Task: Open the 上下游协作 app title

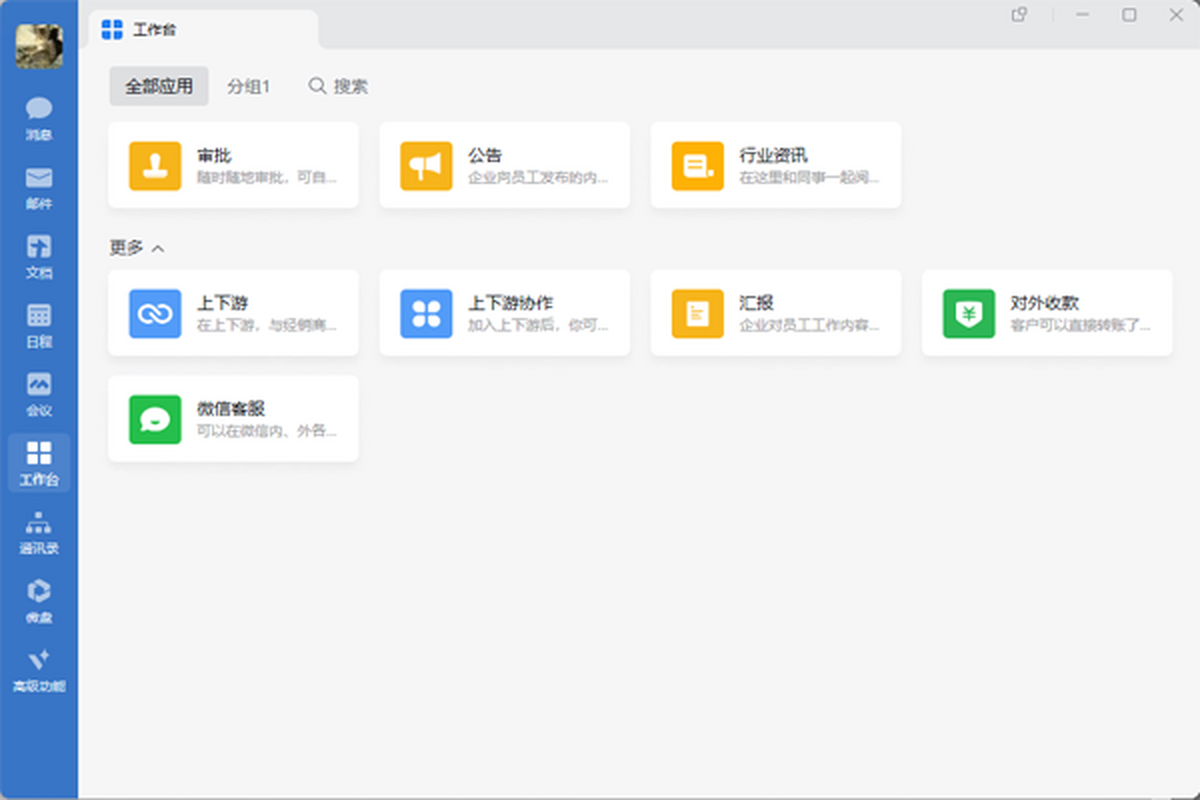Action: point(511,302)
